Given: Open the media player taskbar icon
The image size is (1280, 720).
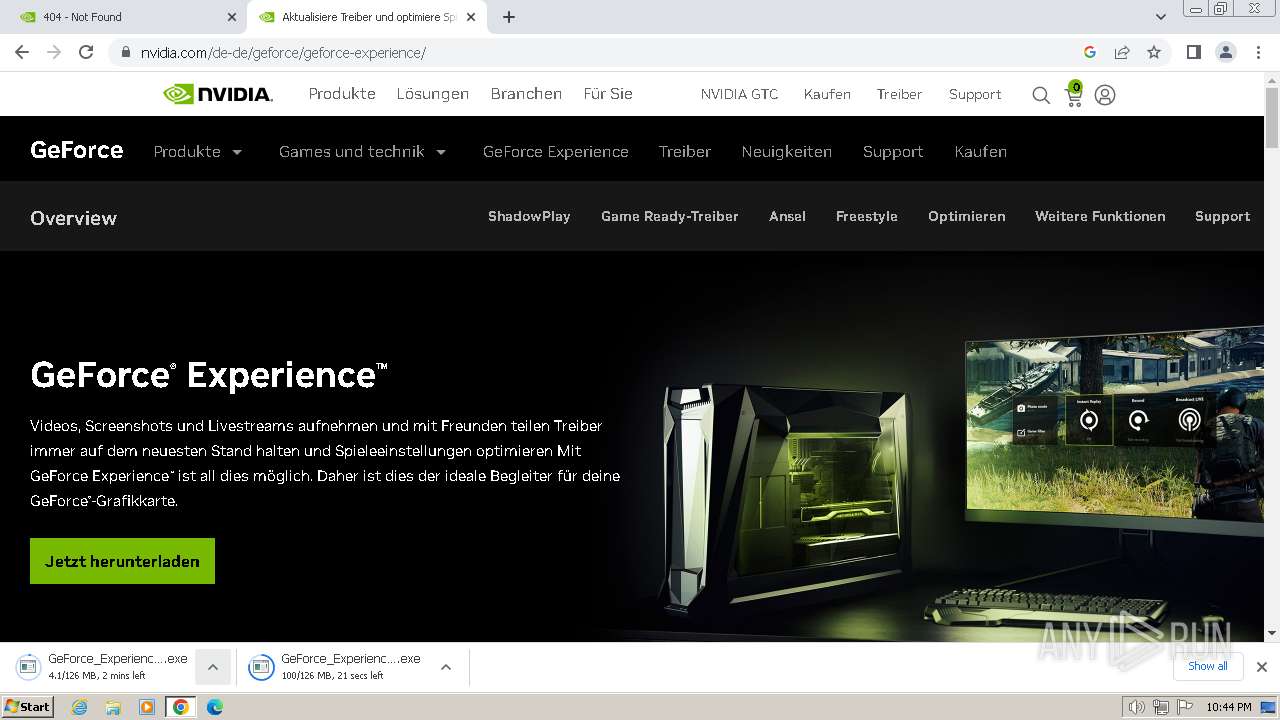Looking at the screenshot, I should coord(147,707).
